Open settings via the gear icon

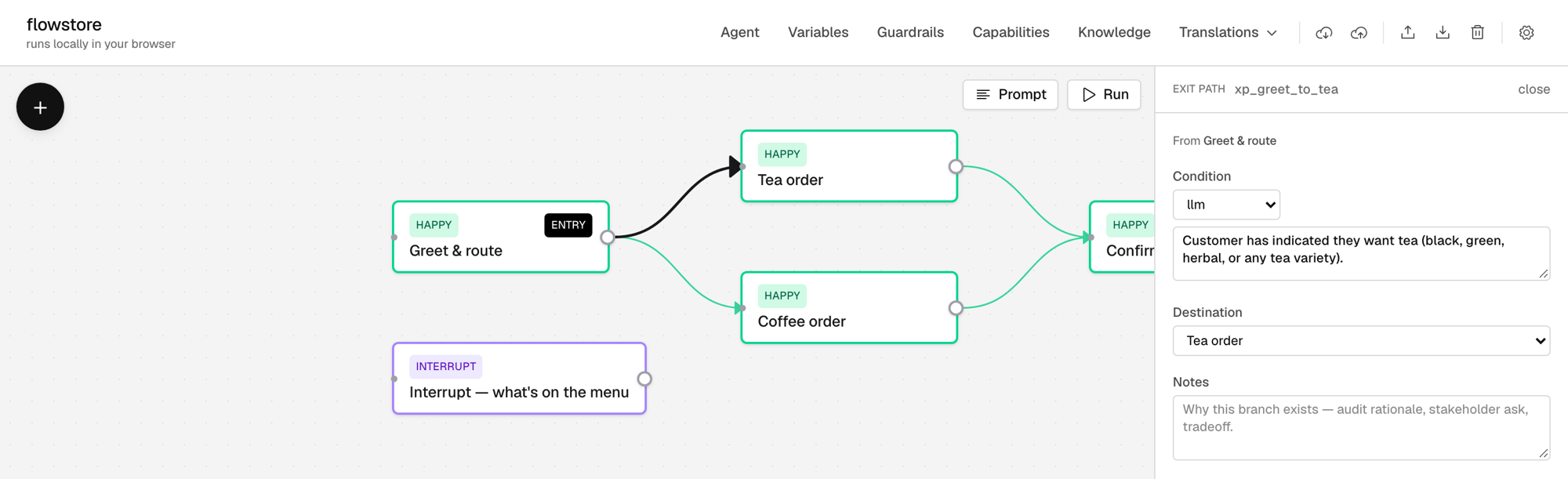pos(1526,32)
